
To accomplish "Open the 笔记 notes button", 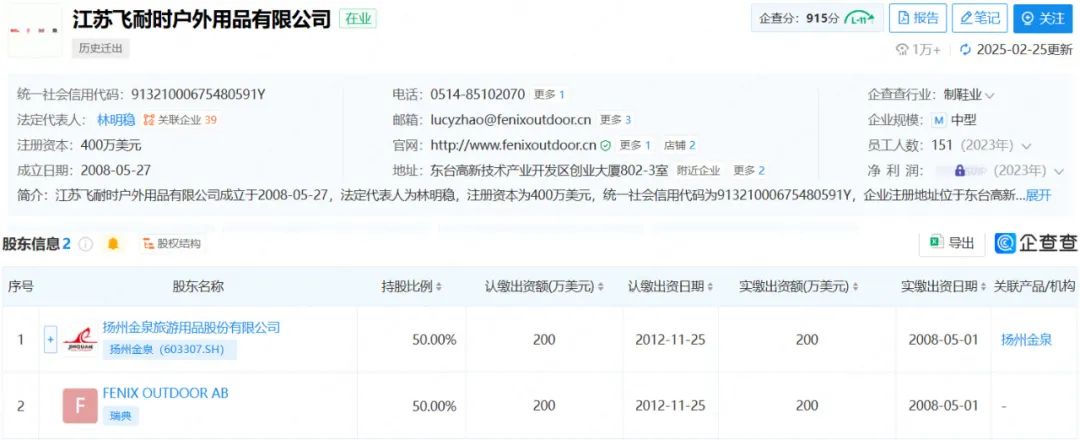I will point(979,19).
